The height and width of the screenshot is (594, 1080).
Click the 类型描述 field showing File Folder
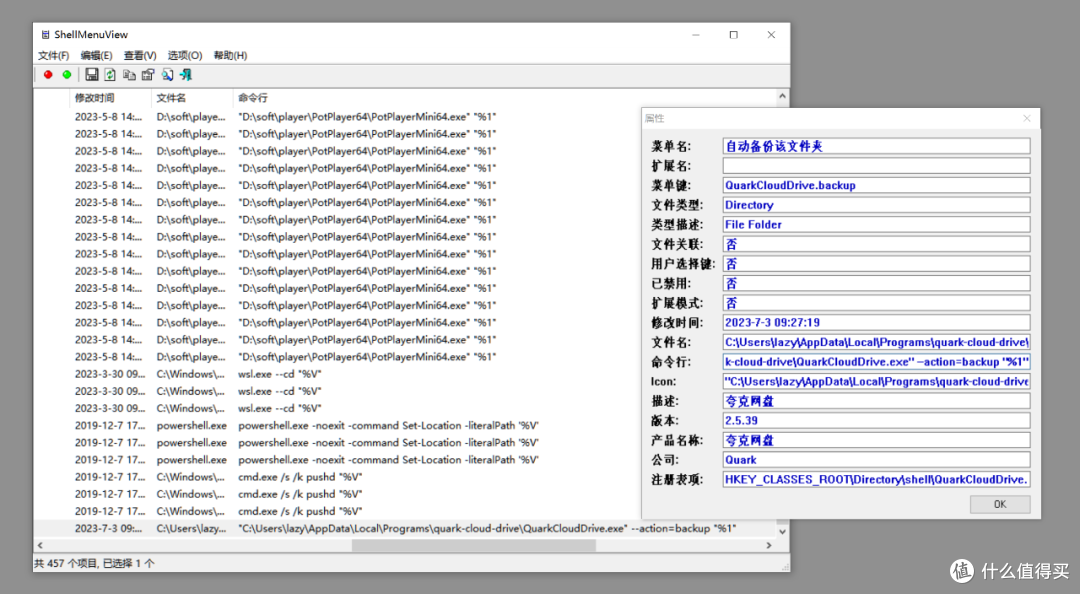click(x=876, y=225)
